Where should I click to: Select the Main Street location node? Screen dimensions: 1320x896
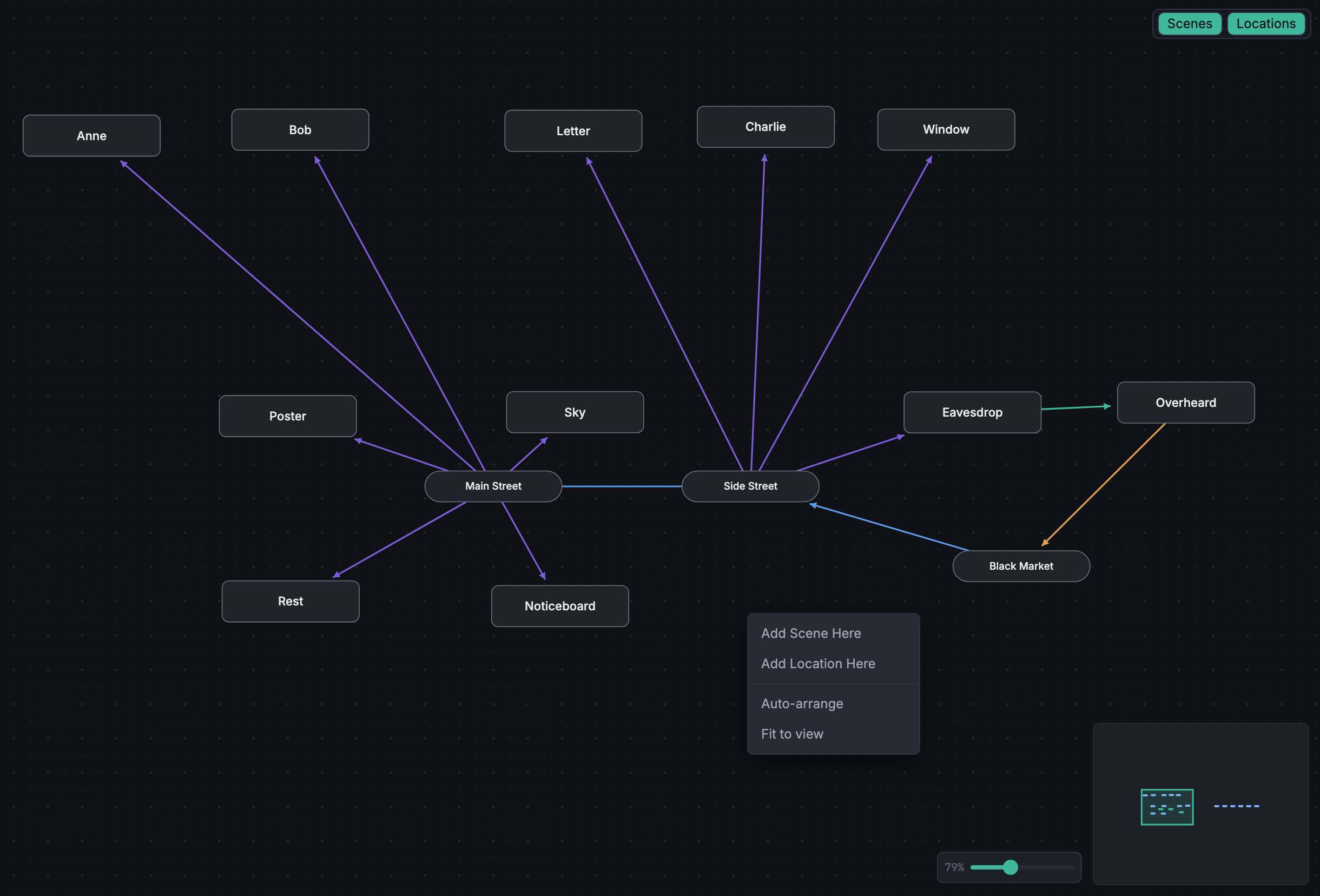pyautogui.click(x=493, y=486)
